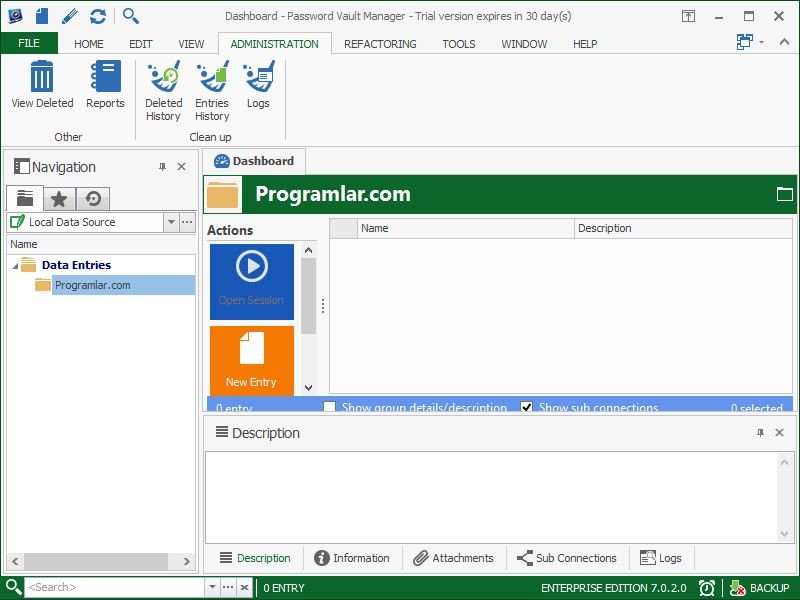Open the Reports tool
This screenshot has width=800, height=600.
105,84
